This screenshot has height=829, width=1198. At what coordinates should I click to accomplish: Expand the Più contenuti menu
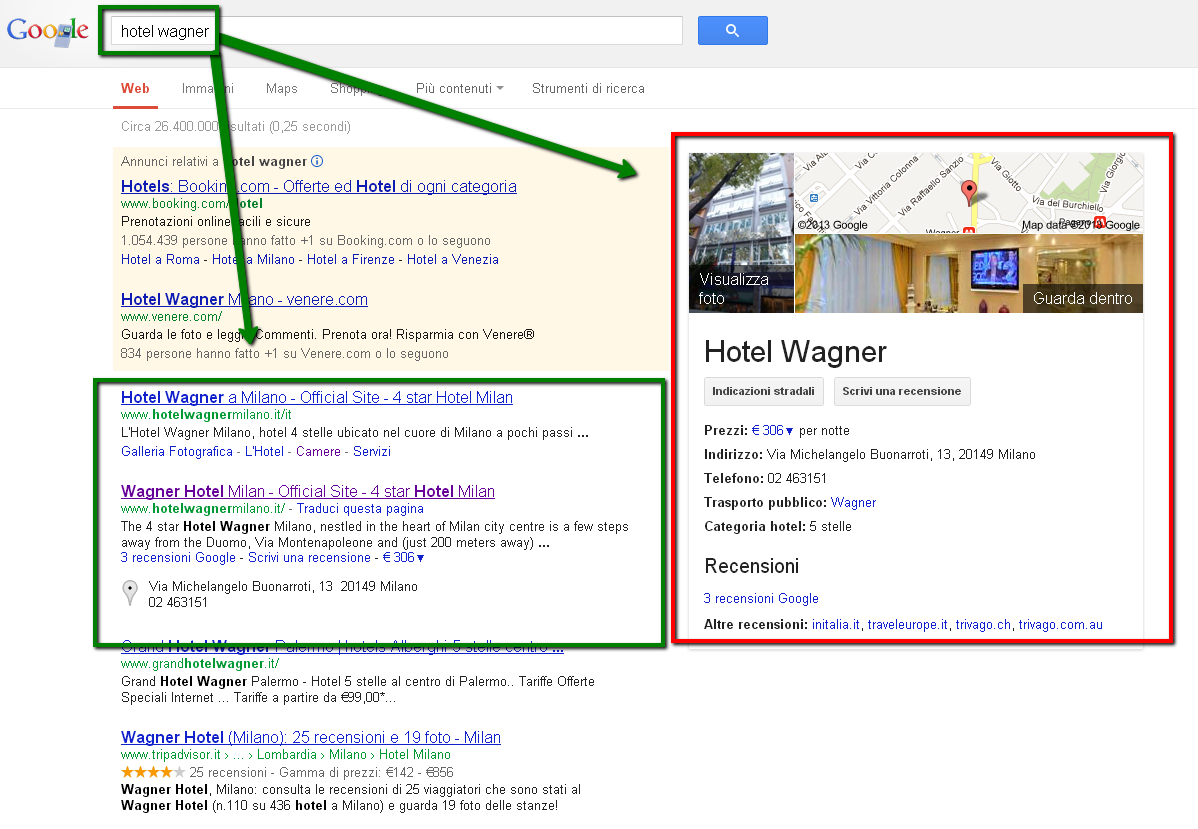pos(459,89)
